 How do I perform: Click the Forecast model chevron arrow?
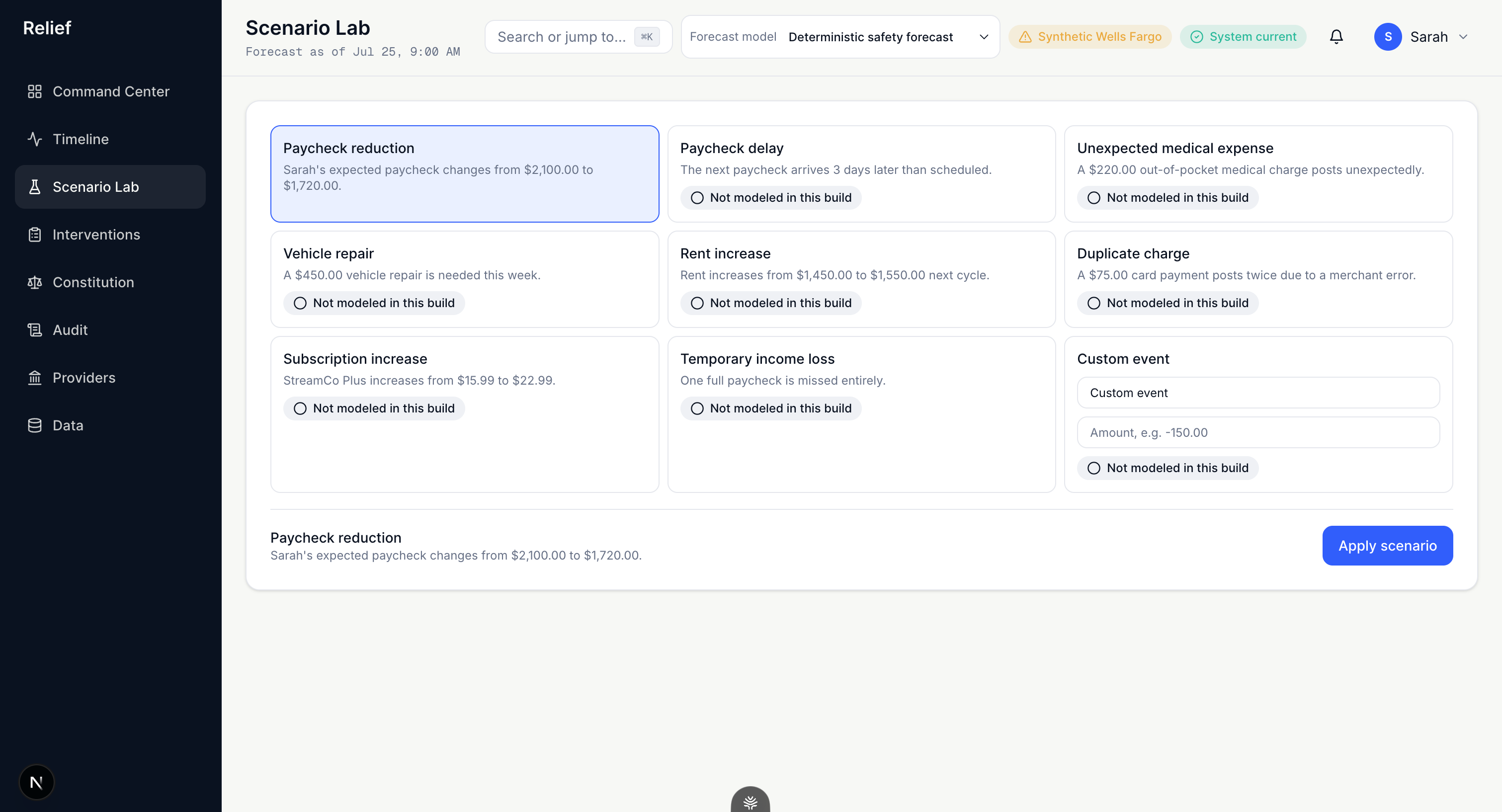(984, 37)
